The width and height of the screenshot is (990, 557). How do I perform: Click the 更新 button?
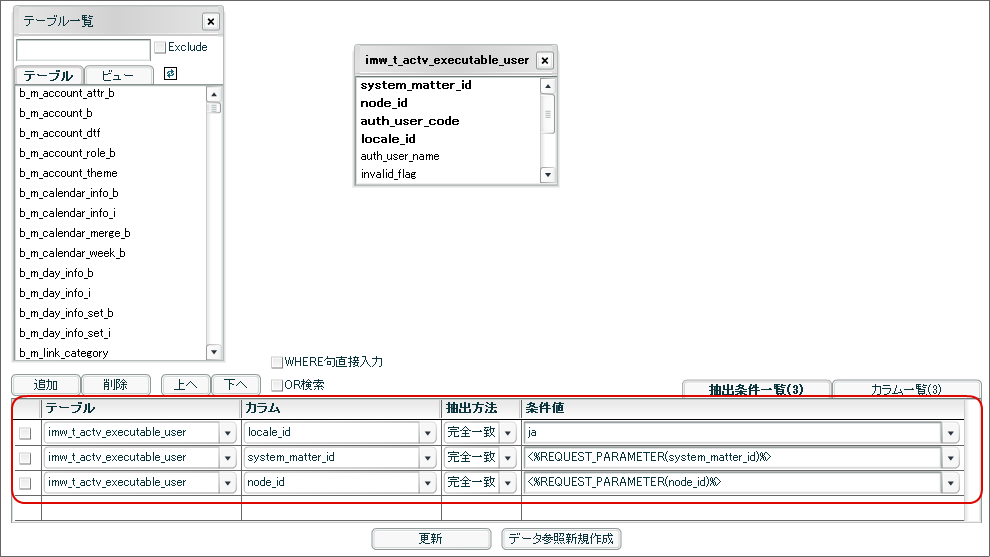pos(431,539)
